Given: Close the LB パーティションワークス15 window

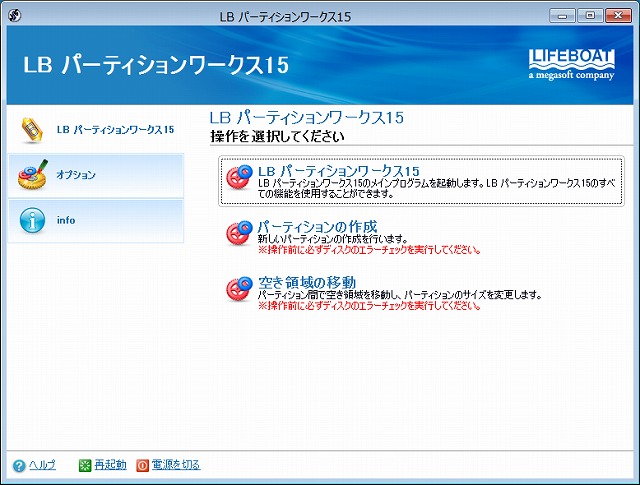Looking at the screenshot, I should [x=618, y=16].
